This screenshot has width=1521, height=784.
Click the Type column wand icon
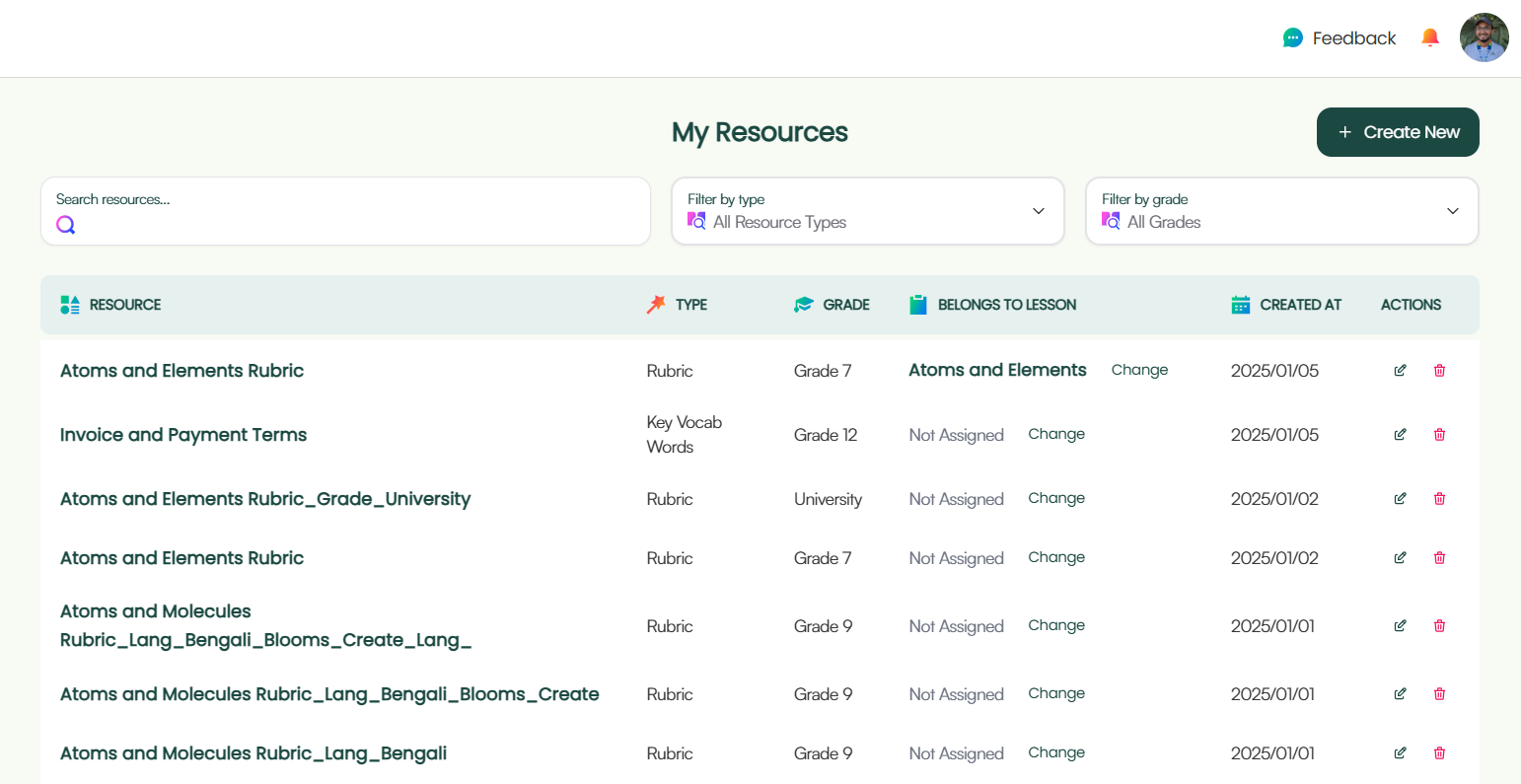(656, 305)
